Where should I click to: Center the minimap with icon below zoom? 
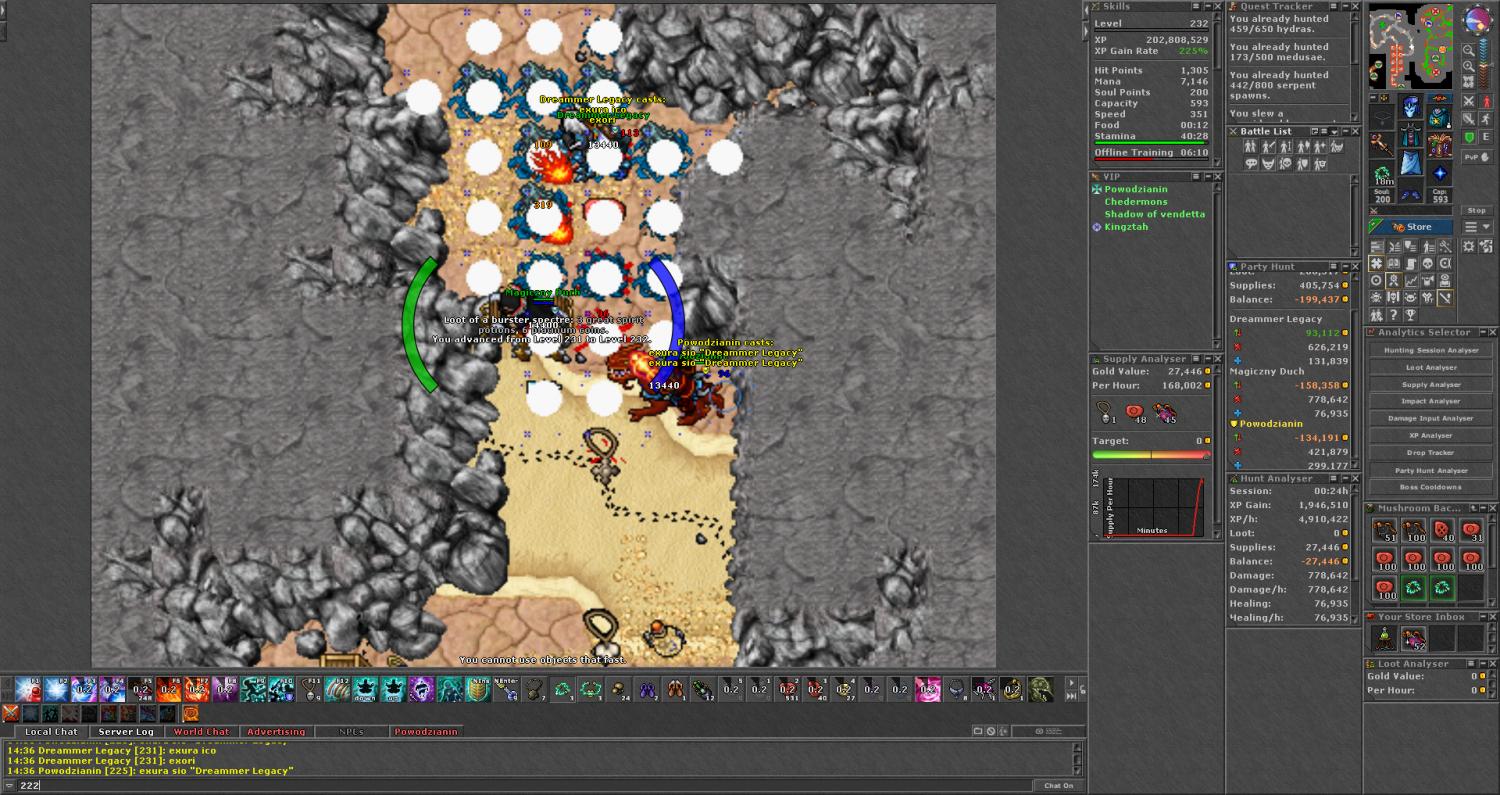tap(1470, 81)
